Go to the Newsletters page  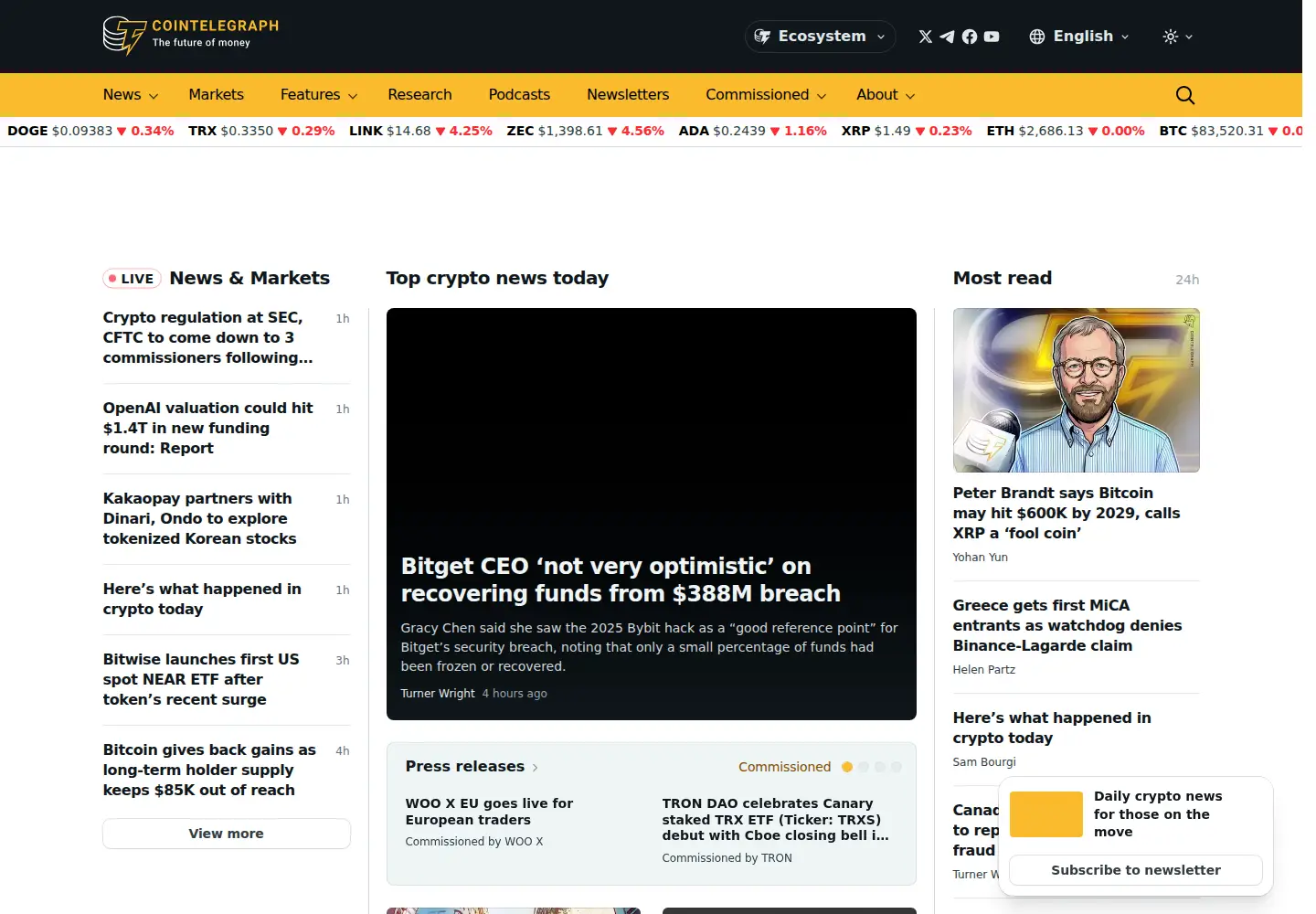click(x=628, y=95)
